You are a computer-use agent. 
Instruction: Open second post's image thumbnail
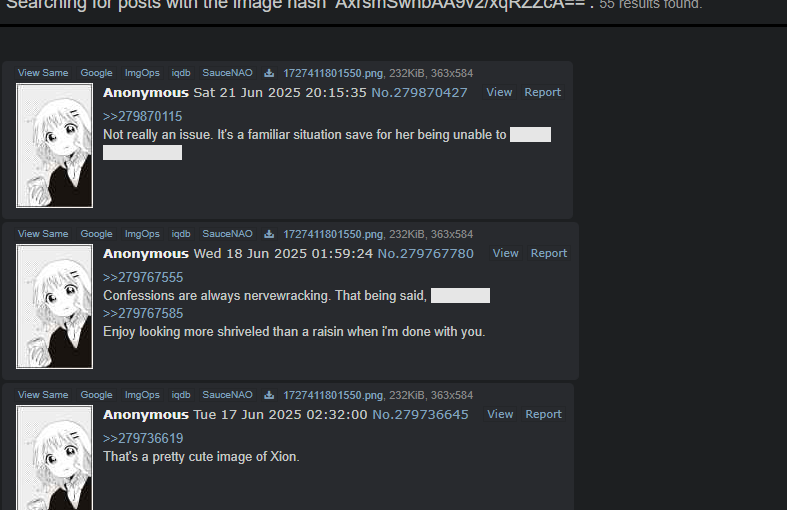point(54,306)
